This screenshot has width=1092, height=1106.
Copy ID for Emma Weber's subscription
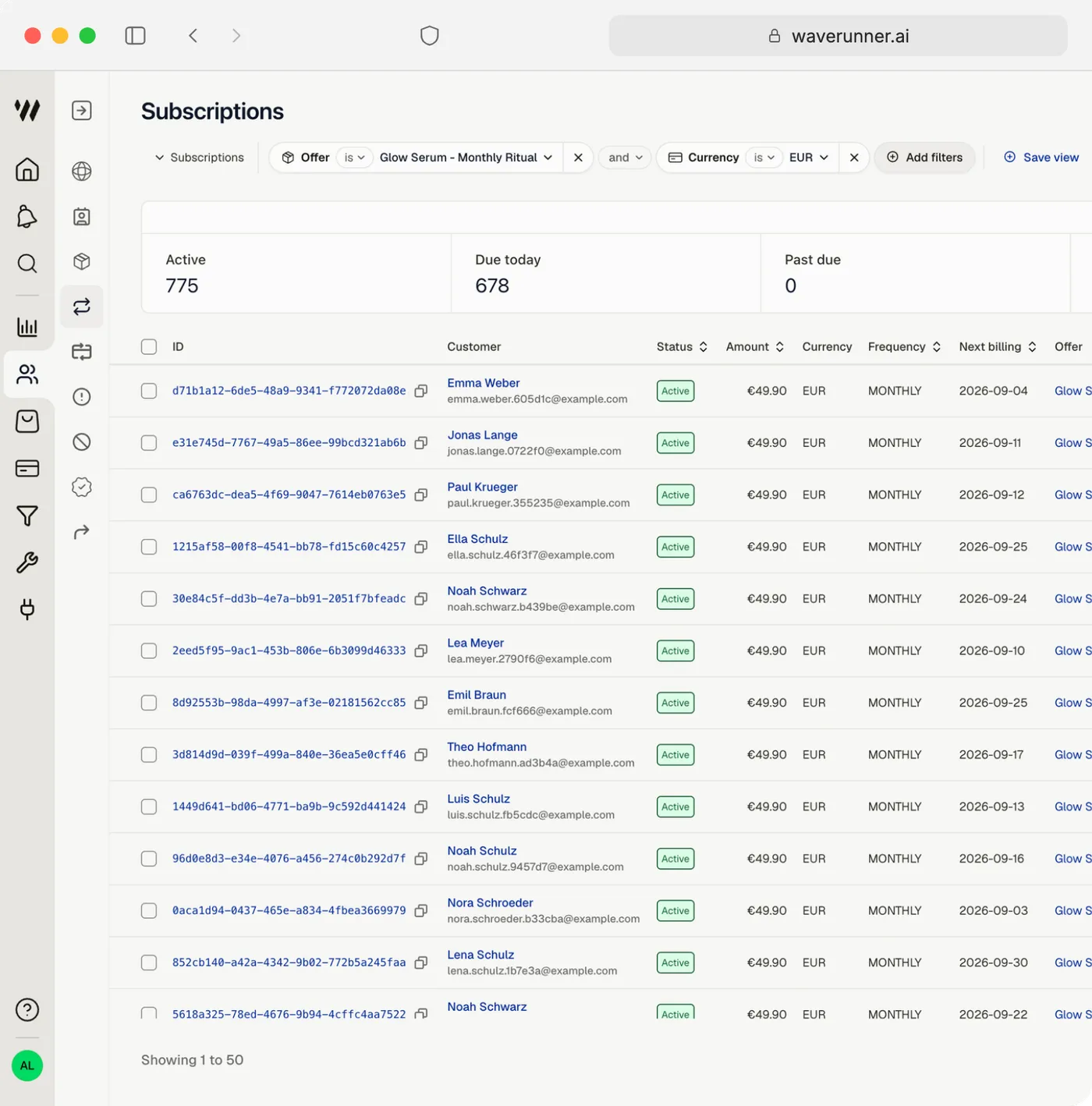pos(421,391)
